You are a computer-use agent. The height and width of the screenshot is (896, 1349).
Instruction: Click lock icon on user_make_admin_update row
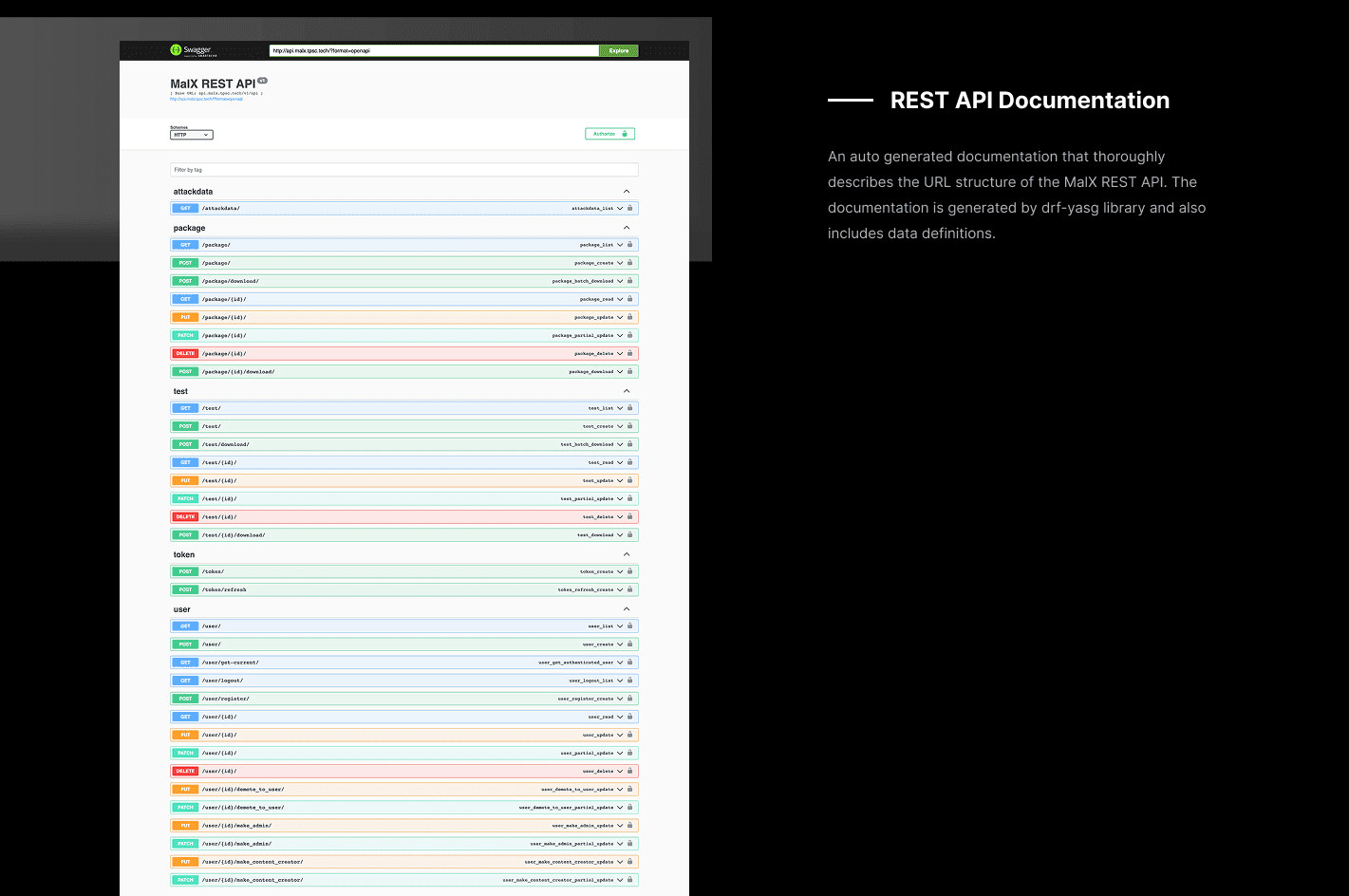click(629, 826)
